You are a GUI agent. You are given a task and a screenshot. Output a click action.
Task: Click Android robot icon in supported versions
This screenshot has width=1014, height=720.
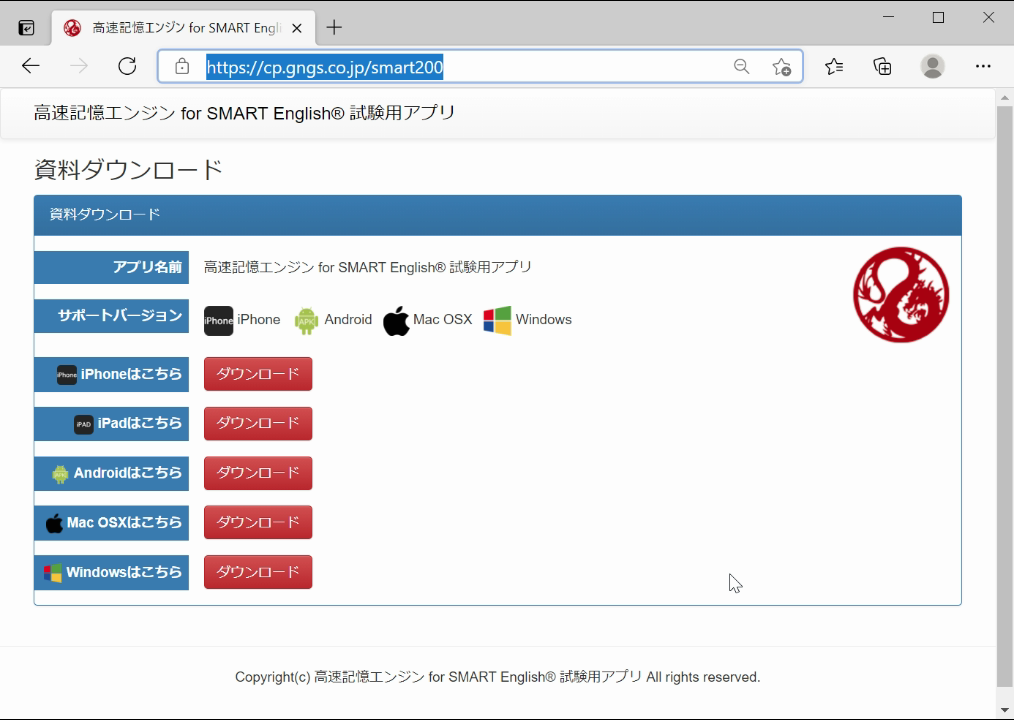(307, 321)
